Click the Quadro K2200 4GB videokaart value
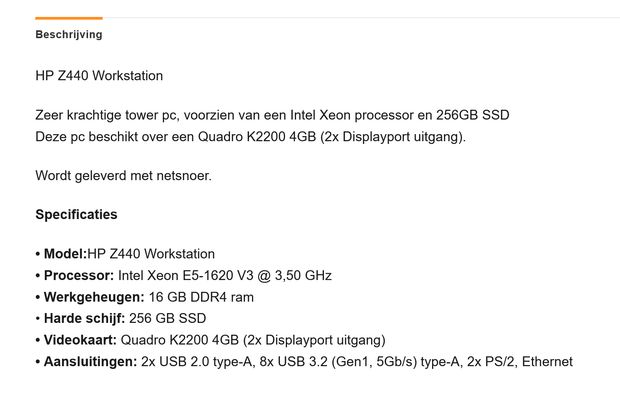Screen dimensions: 620x411 [253, 340]
